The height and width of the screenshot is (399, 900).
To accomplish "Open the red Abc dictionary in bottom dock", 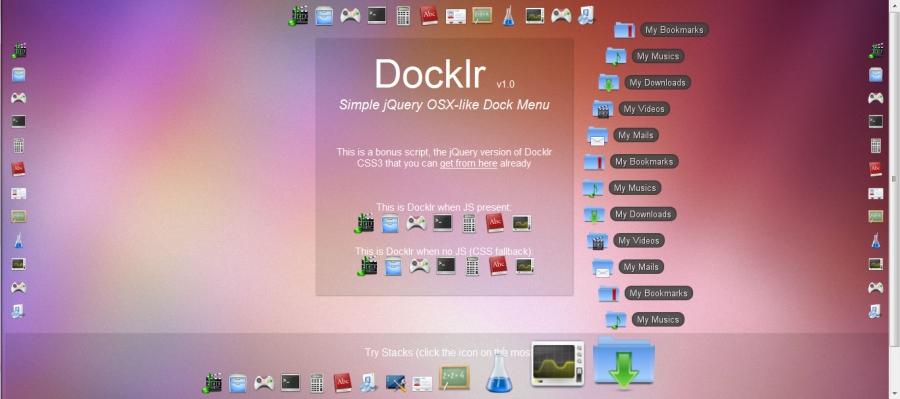I will pyautogui.click(x=343, y=383).
